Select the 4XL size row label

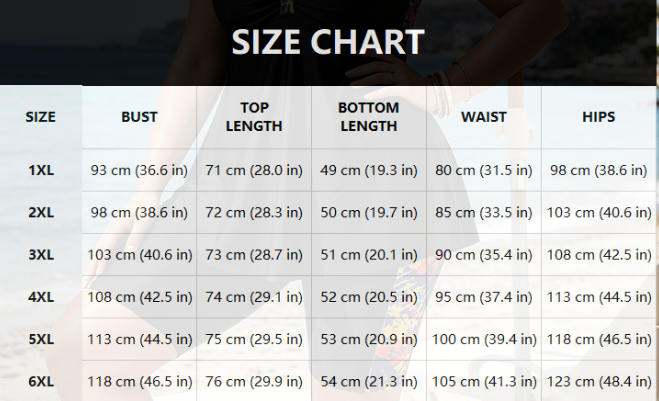pos(41,297)
